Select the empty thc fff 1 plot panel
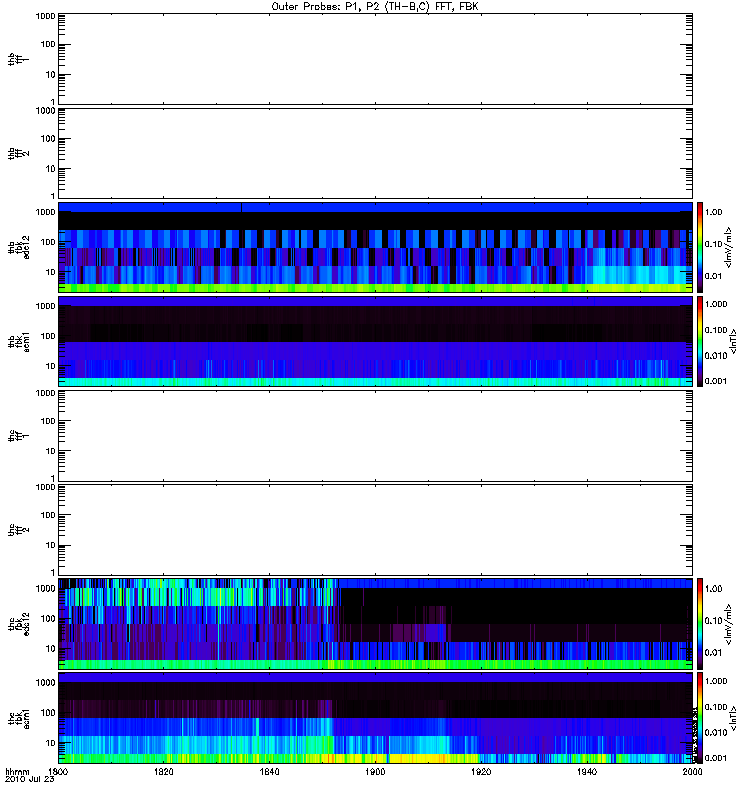Screen dimensions: 750x800 coord(375,436)
